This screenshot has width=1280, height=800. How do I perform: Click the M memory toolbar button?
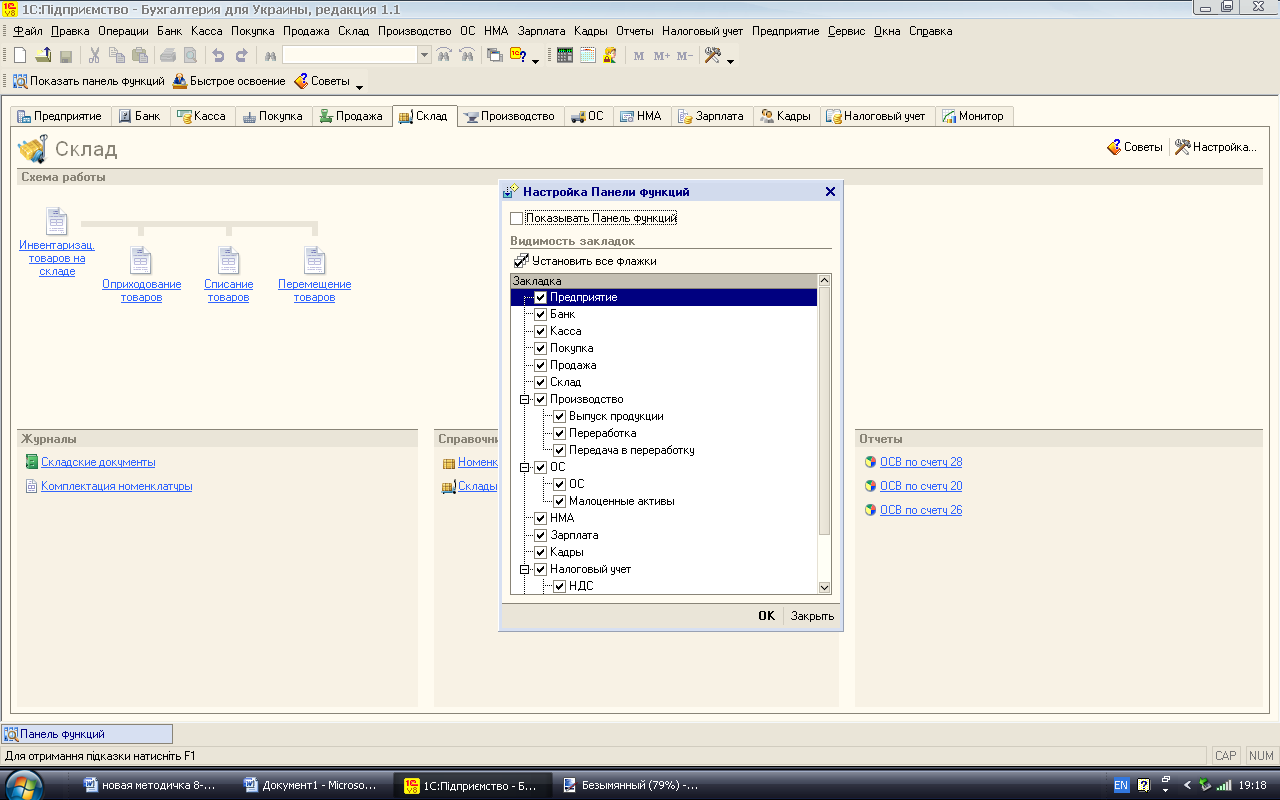click(639, 56)
